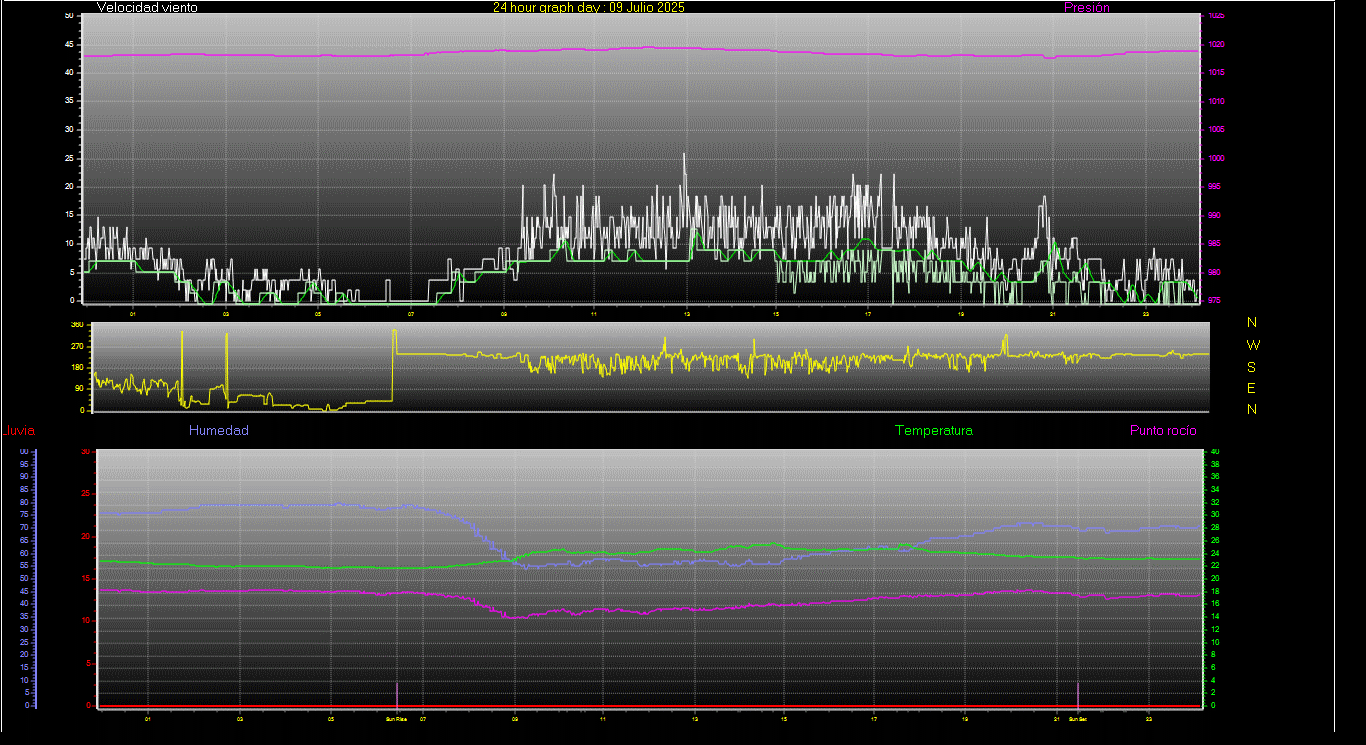Select the "Punto rocío" legend label
The image size is (1366, 745).
1163,431
